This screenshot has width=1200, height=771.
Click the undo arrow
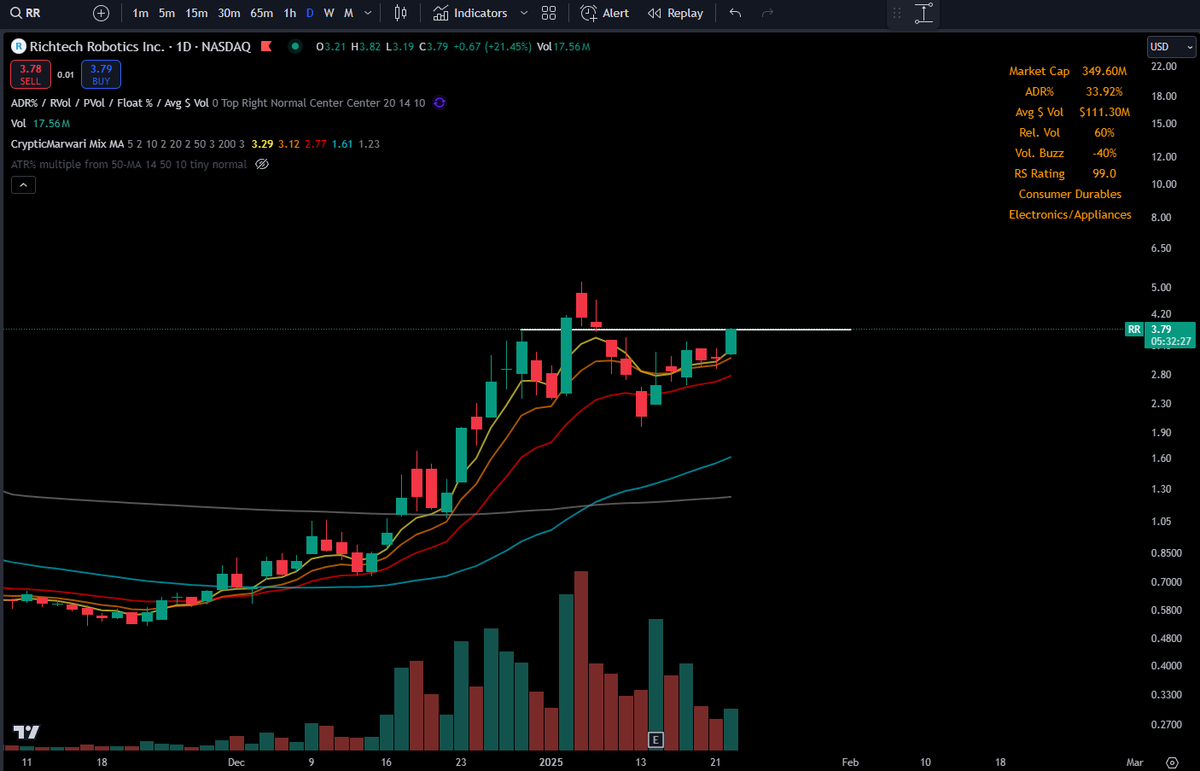(x=736, y=13)
